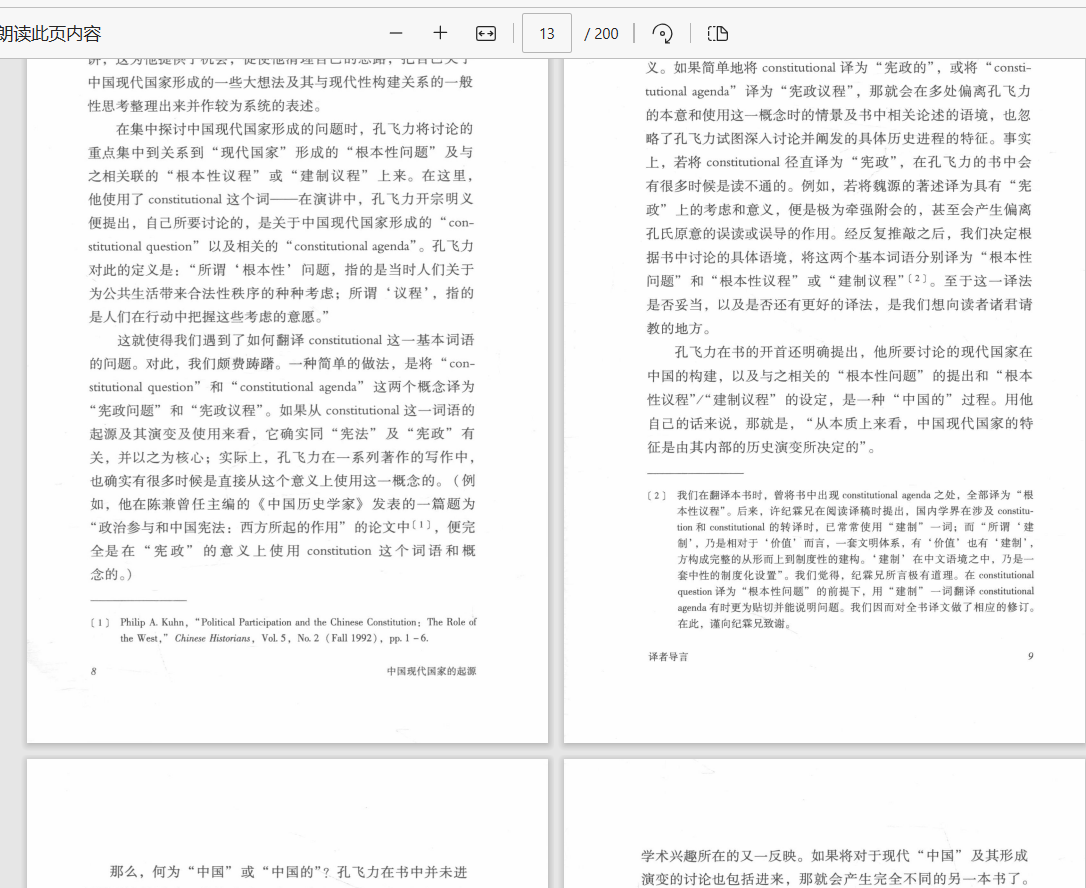Click the rotate page icon

pos(662,33)
